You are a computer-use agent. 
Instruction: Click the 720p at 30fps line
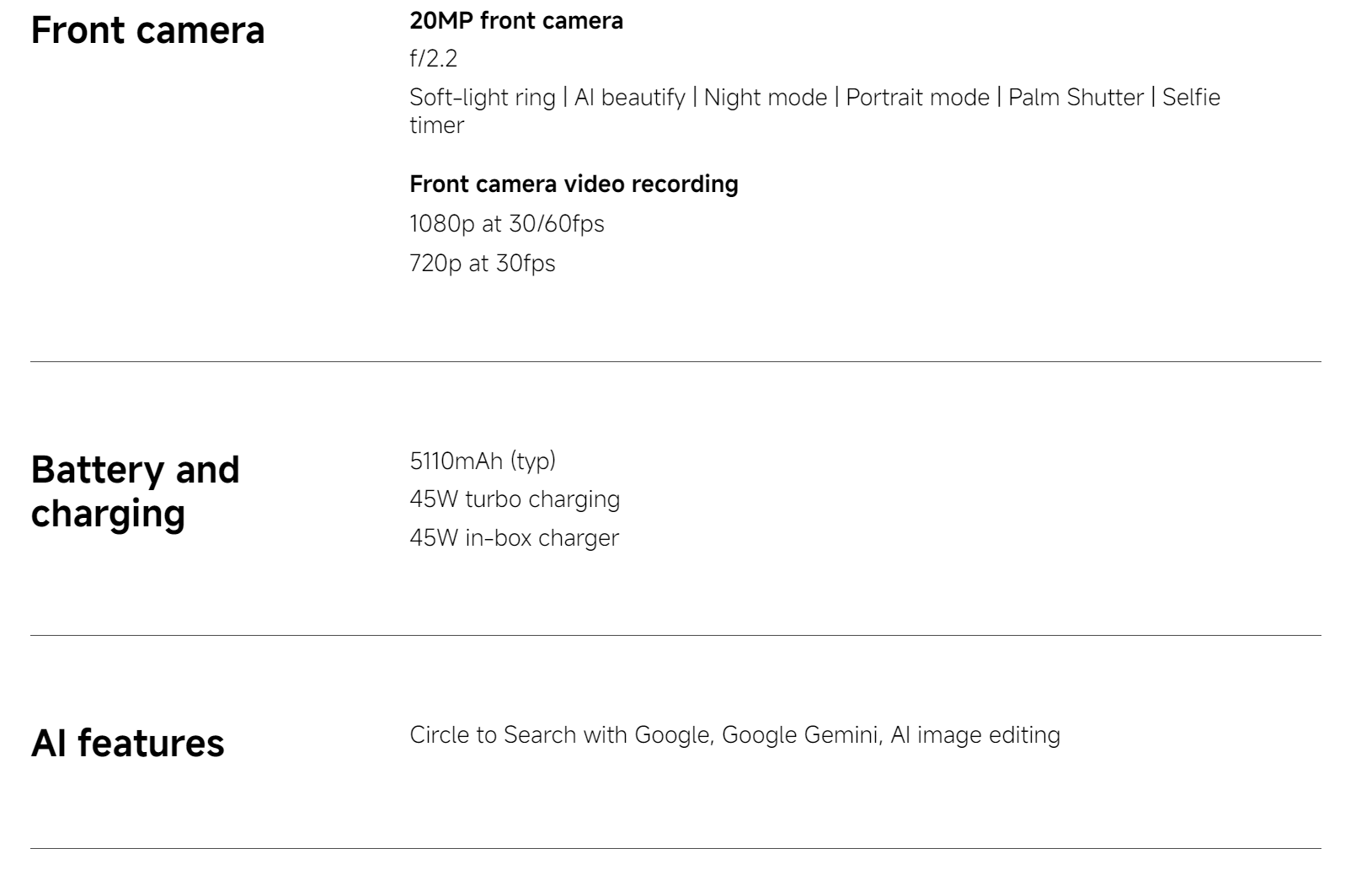coord(483,264)
